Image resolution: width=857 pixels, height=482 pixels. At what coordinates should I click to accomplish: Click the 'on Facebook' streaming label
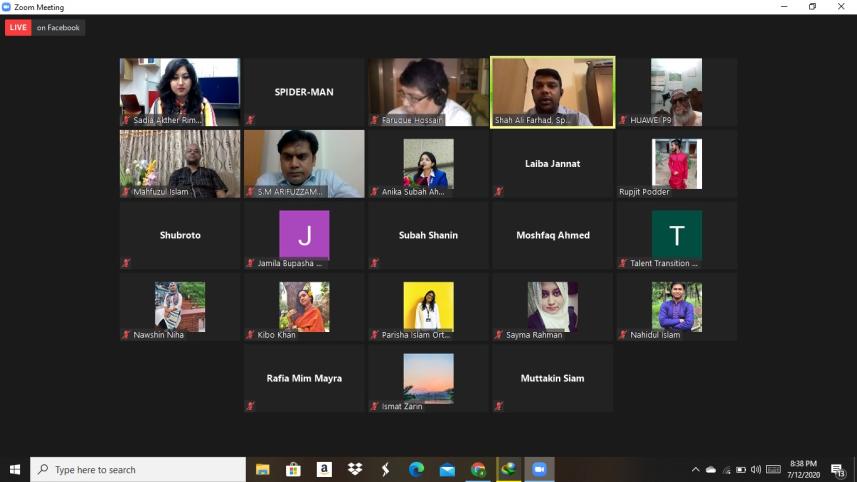click(58, 28)
